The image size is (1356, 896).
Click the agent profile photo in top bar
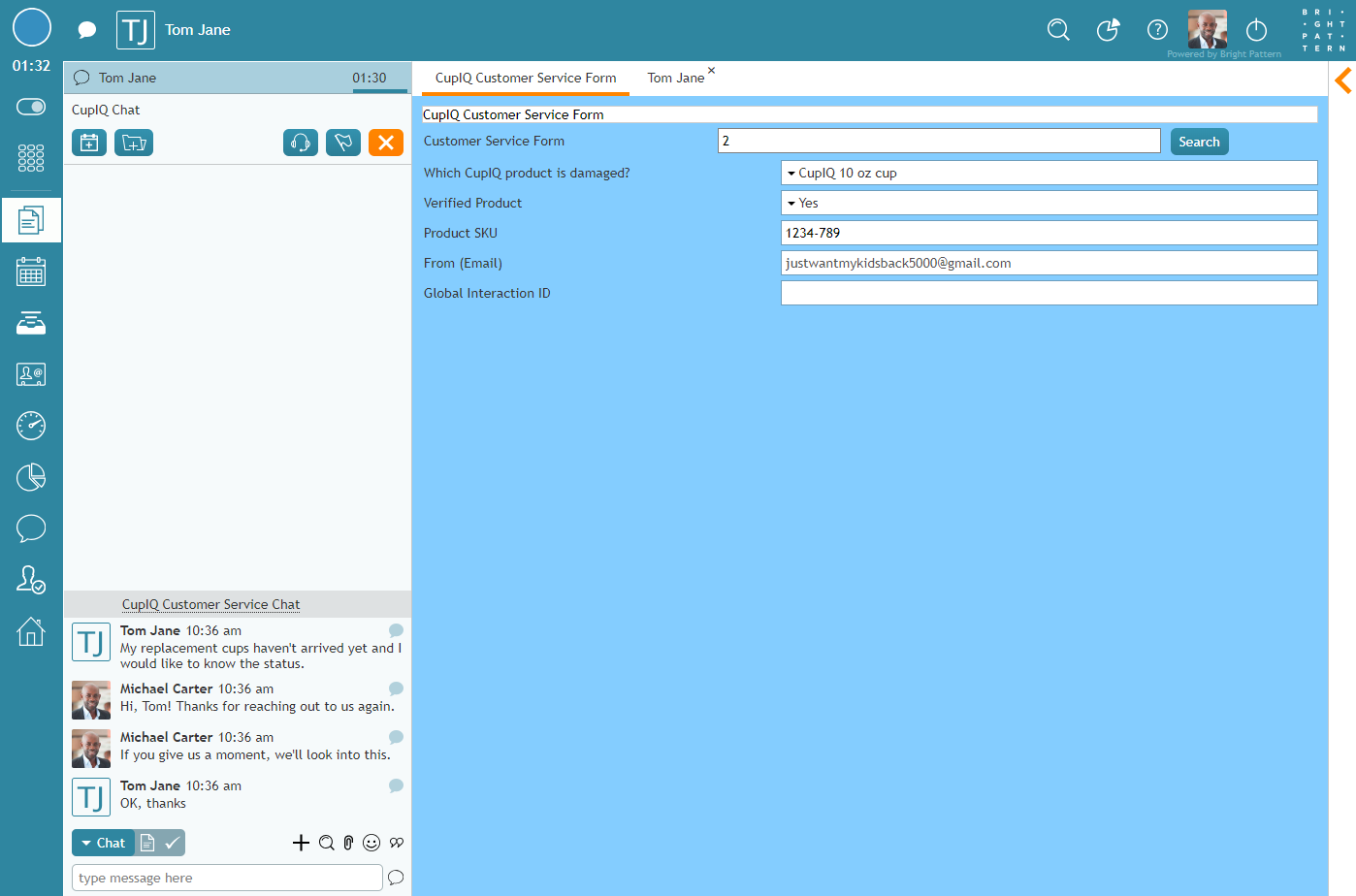click(x=1208, y=29)
